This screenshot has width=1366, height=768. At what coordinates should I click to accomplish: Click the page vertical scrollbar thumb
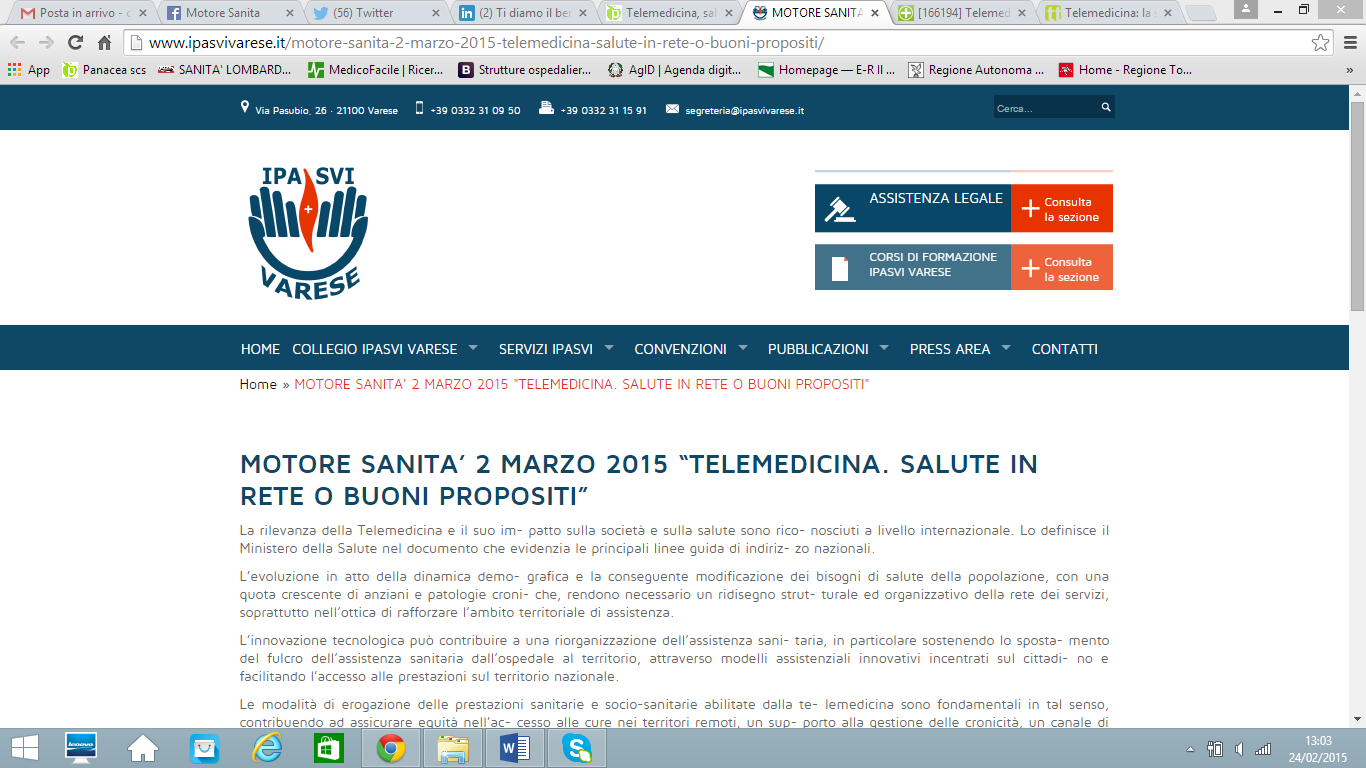1357,205
